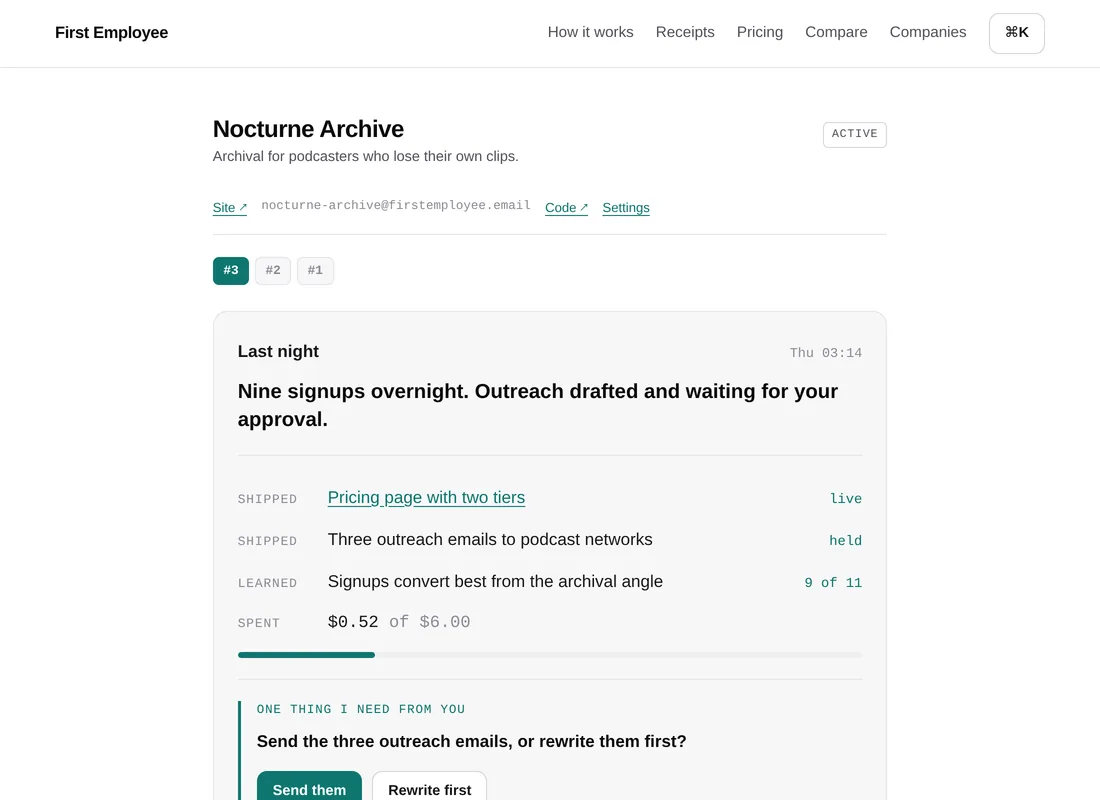Open Pricing page with two tiers link
Screen dimensions: 1100x800
coord(426,498)
